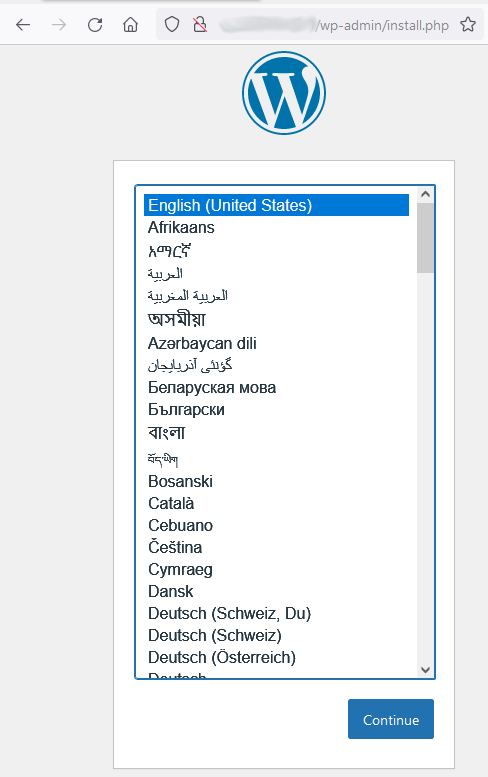Click the language list scrollbar thumb
This screenshot has width=488, height=777.
pyautogui.click(x=425, y=238)
